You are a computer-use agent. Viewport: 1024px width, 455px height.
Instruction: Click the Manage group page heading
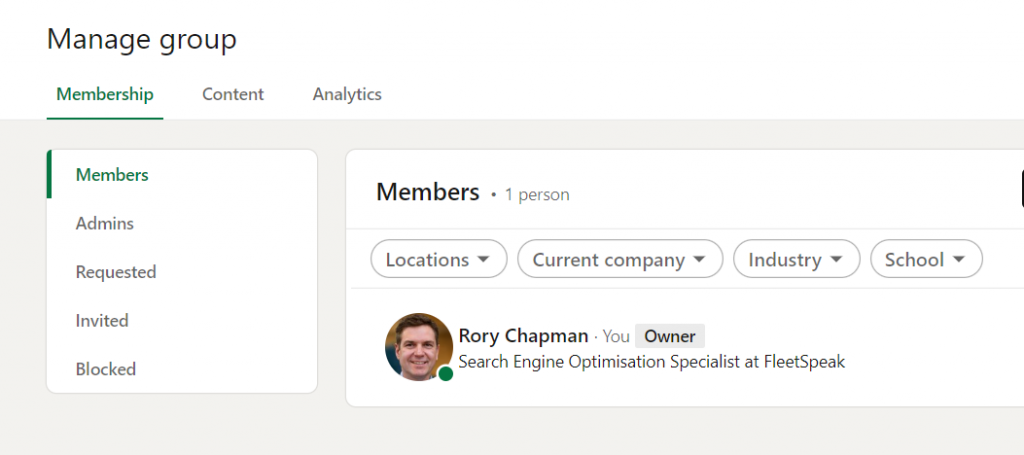pyautogui.click(x=142, y=39)
